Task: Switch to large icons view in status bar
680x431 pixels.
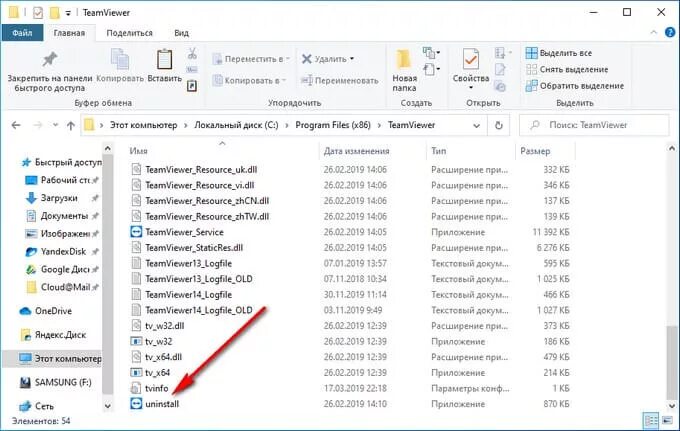Action: pyautogui.click(x=667, y=421)
